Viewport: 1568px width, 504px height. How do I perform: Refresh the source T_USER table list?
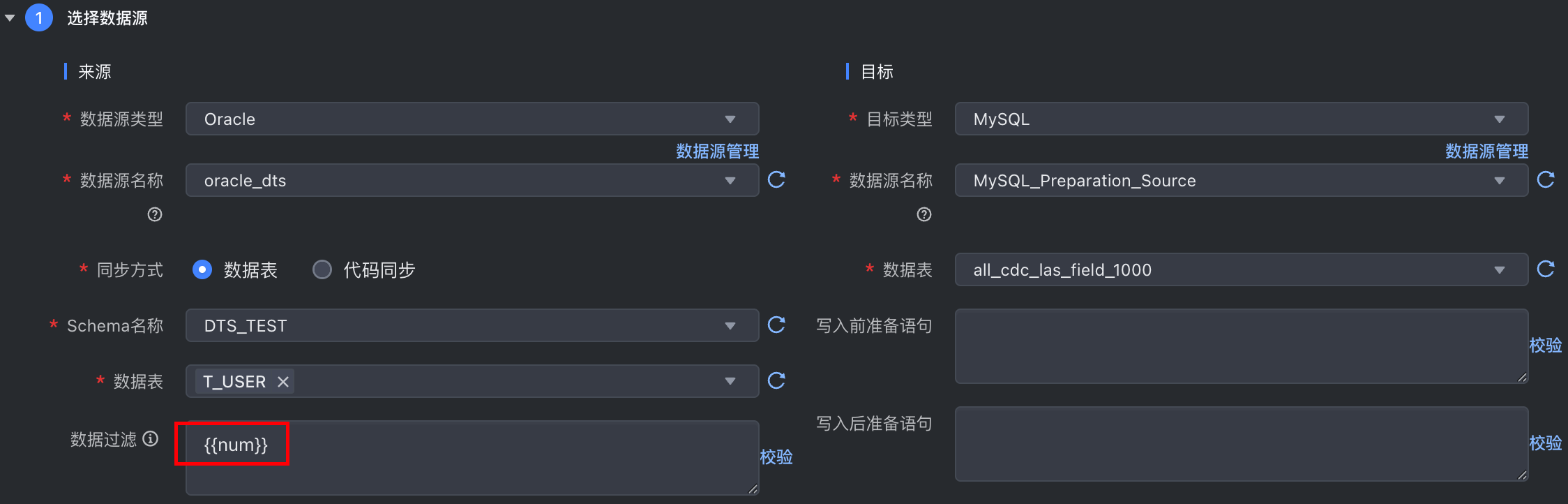[776, 381]
